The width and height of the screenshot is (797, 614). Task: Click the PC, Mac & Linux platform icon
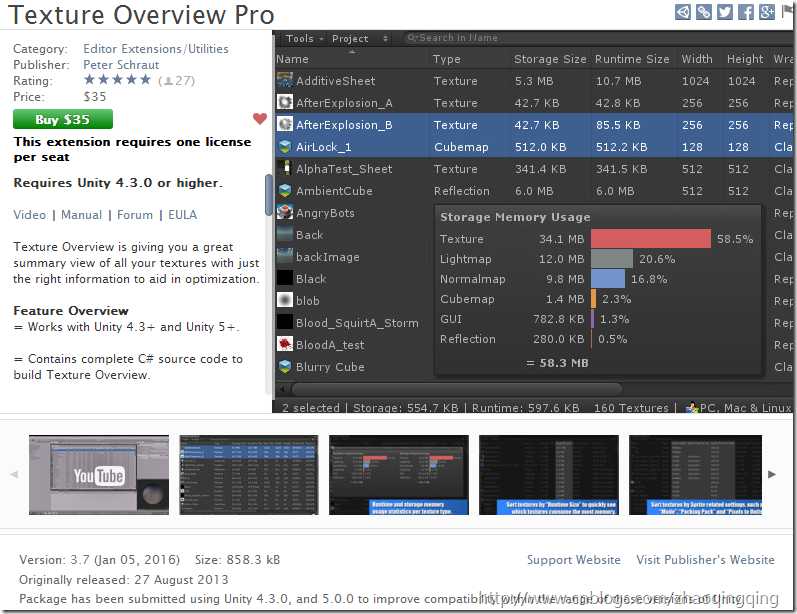692,408
